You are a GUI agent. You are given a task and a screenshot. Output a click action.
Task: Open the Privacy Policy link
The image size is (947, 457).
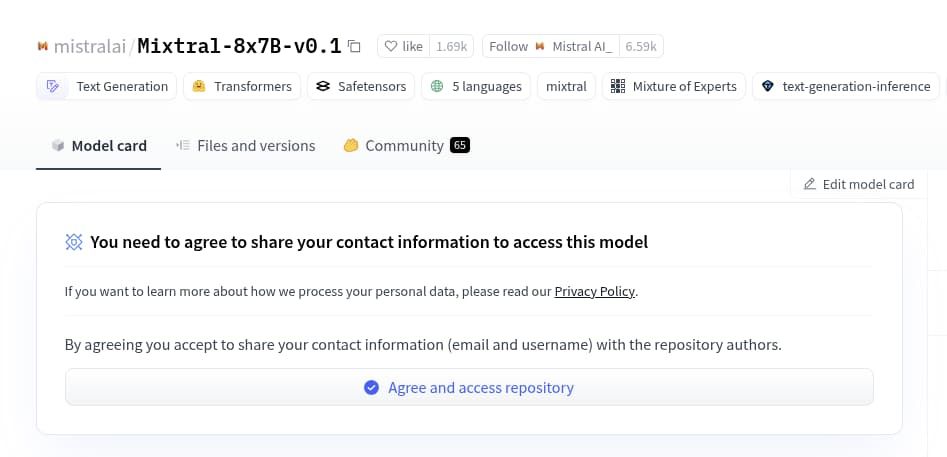click(594, 292)
